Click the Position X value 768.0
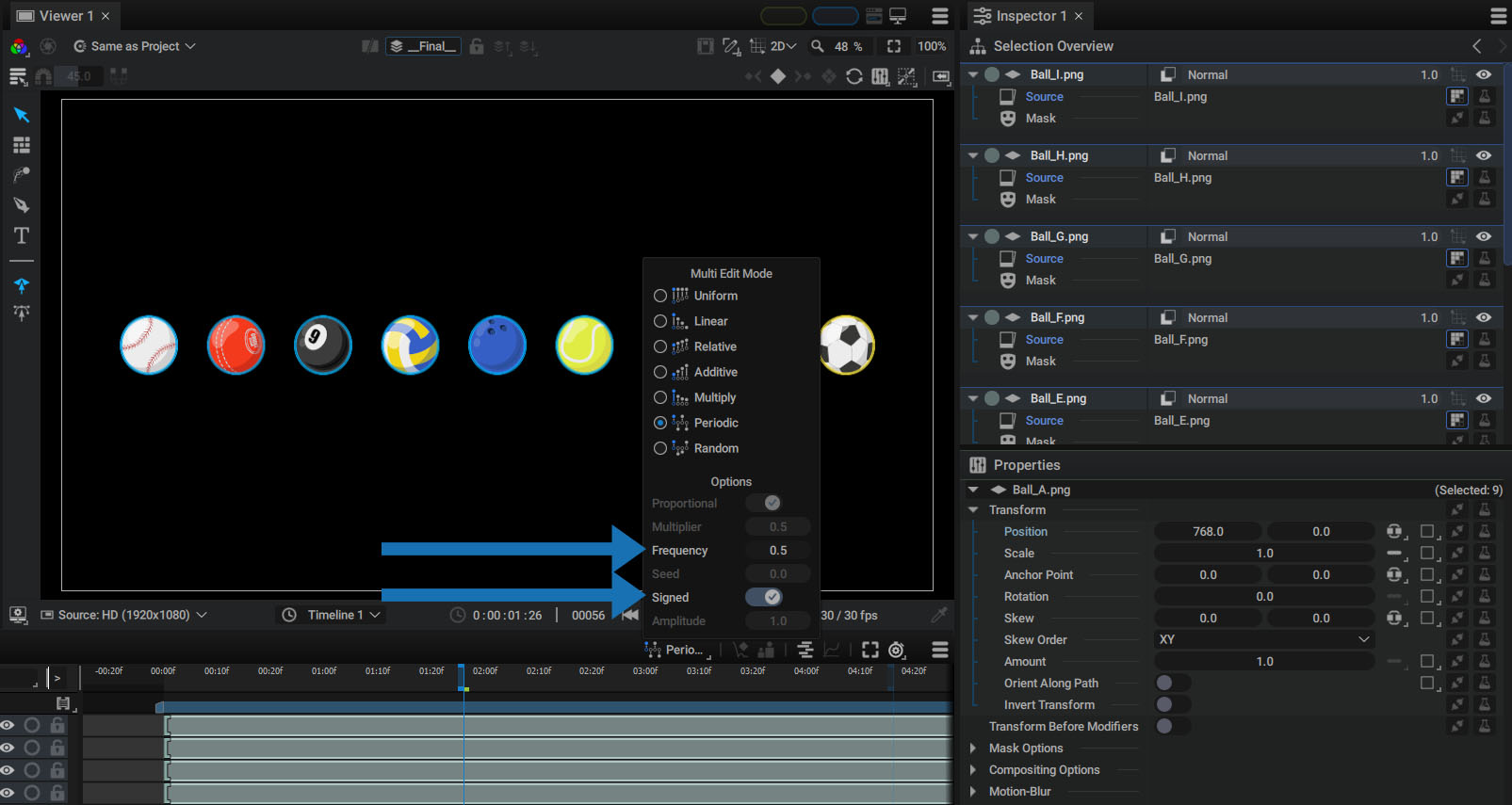 point(1209,532)
